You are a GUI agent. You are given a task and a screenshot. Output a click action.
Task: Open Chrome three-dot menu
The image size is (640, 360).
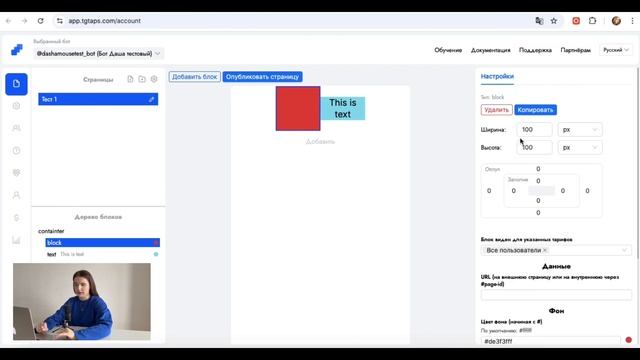pos(632,21)
